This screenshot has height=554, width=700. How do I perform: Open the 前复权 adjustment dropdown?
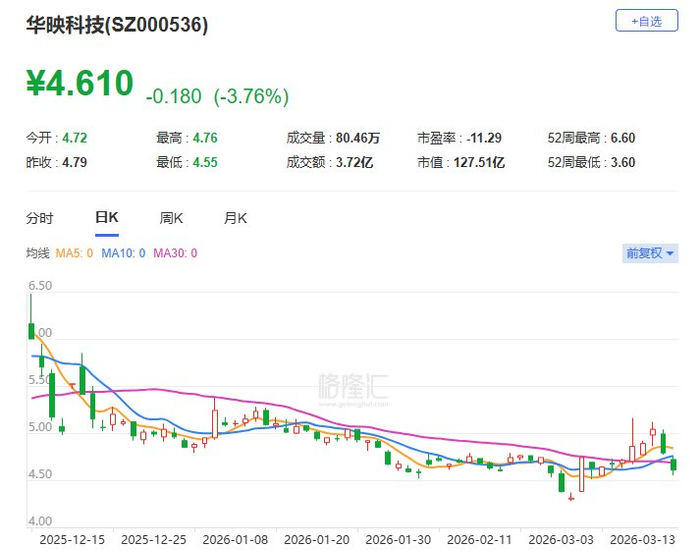pyautogui.click(x=650, y=253)
